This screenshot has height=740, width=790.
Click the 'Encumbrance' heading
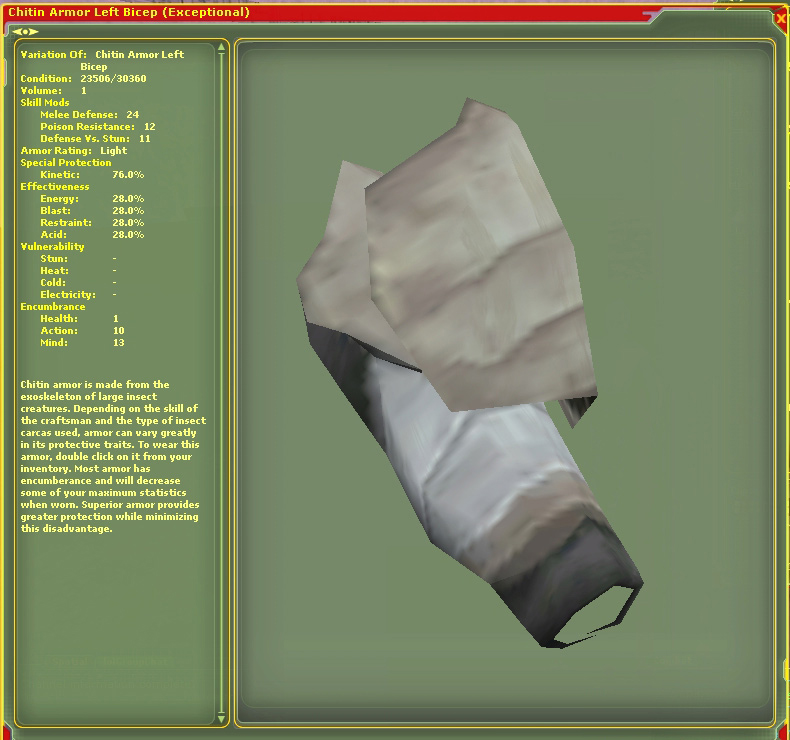pos(53,307)
